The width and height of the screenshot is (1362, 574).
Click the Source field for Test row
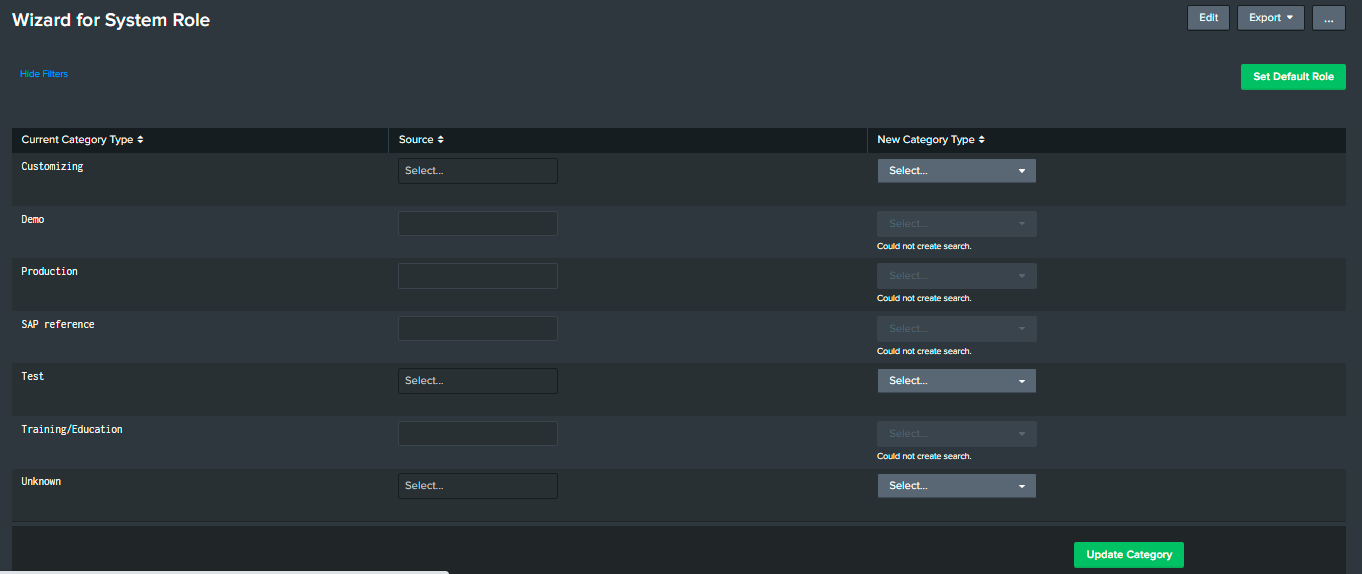tap(477, 381)
